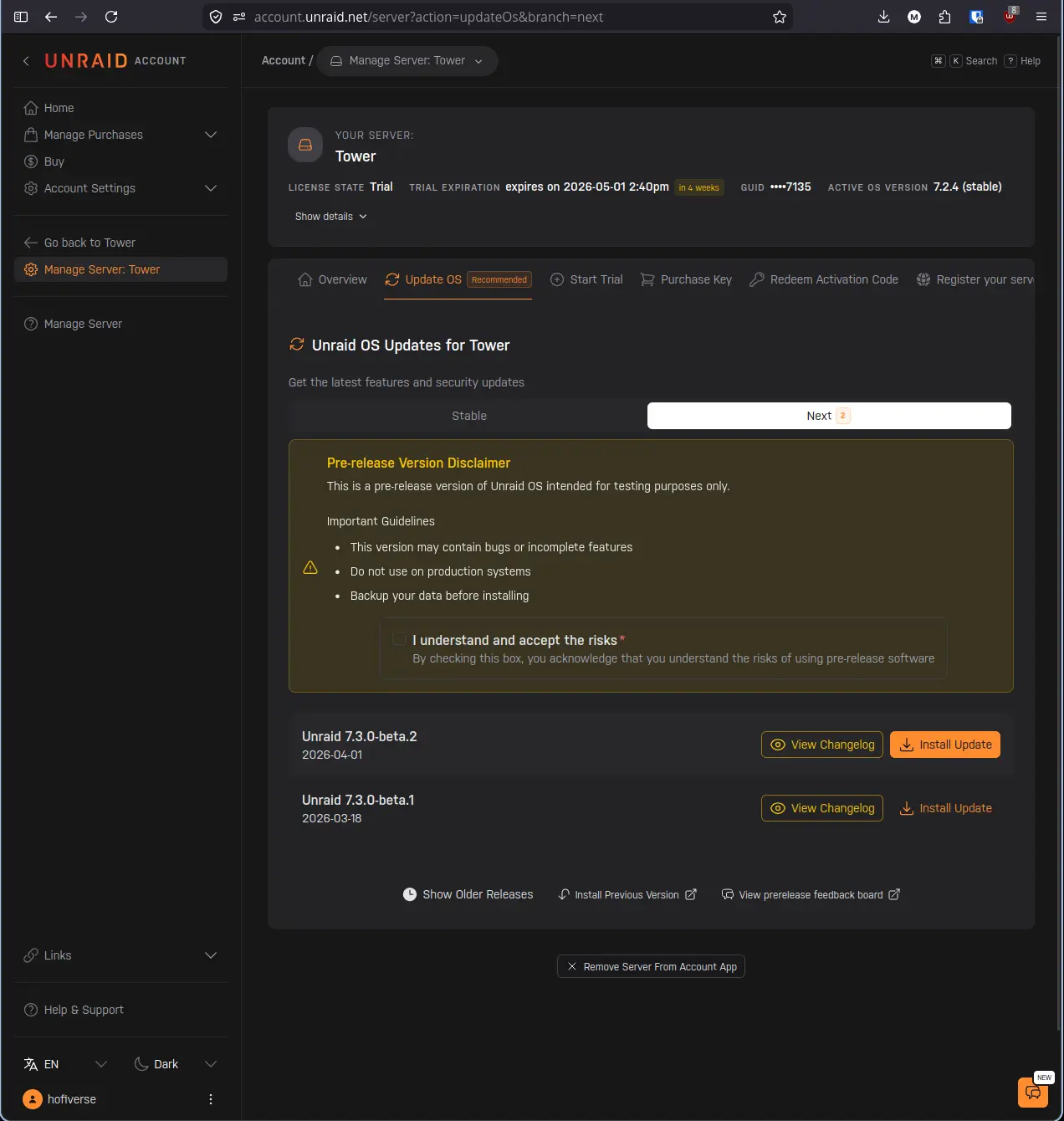Click the active OS version 7.2.4 (stable)
1064x1121 pixels.
[968, 187]
